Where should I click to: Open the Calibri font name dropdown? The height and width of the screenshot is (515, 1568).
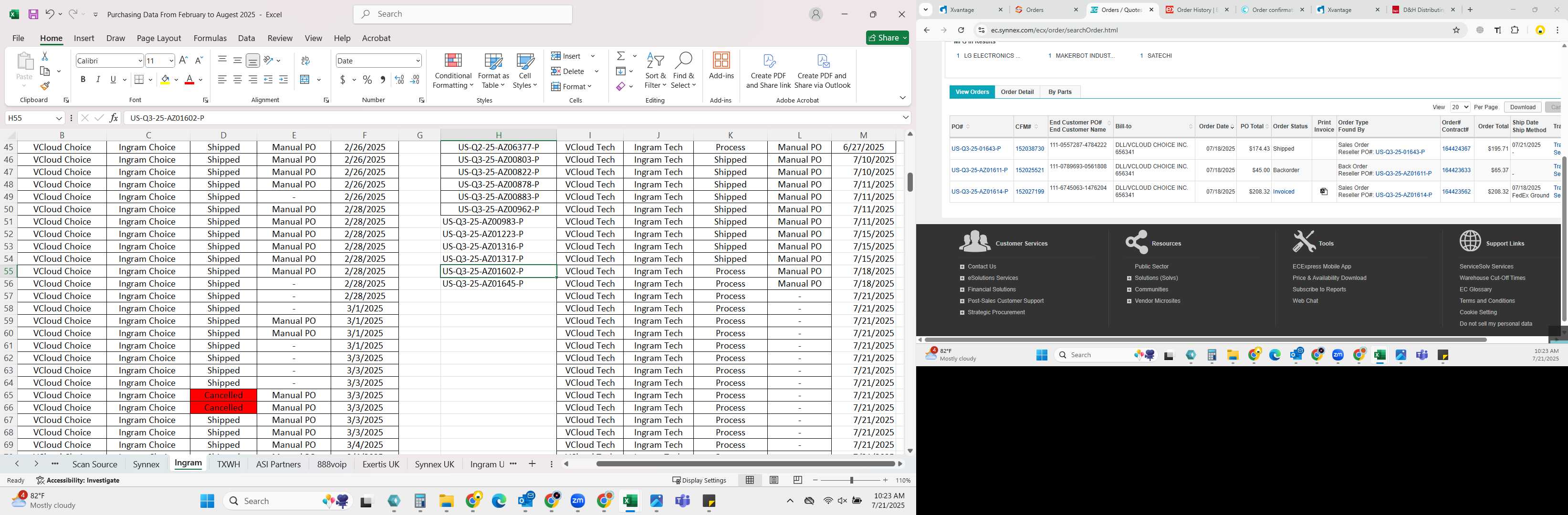click(x=140, y=61)
